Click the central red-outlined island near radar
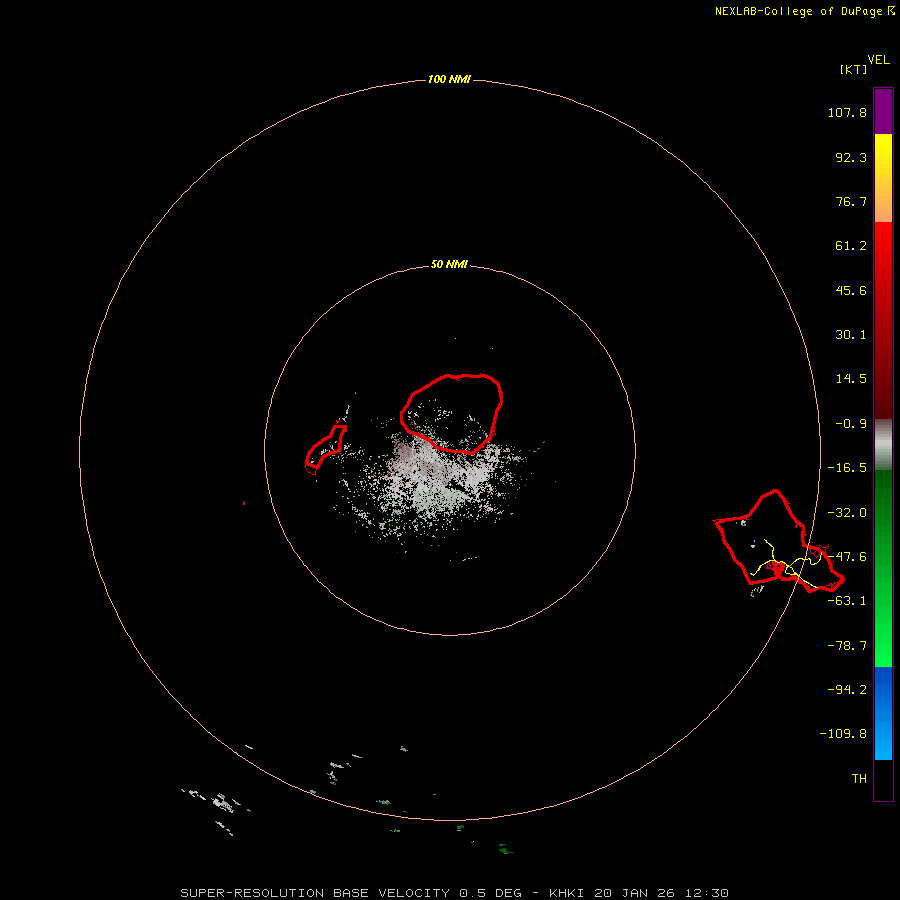This screenshot has width=900, height=900. pyautogui.click(x=452, y=413)
